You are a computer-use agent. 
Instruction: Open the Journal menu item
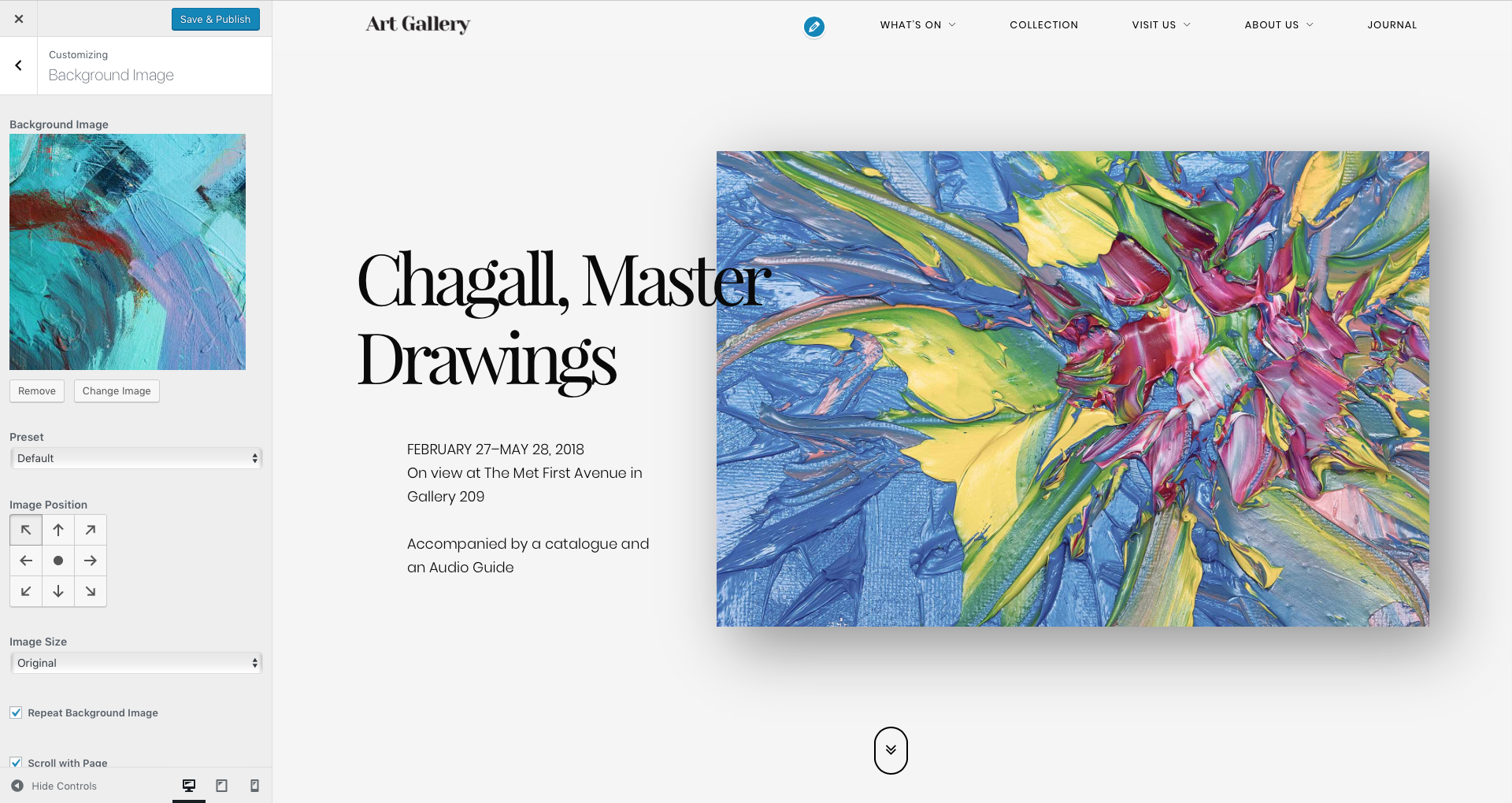(1392, 25)
